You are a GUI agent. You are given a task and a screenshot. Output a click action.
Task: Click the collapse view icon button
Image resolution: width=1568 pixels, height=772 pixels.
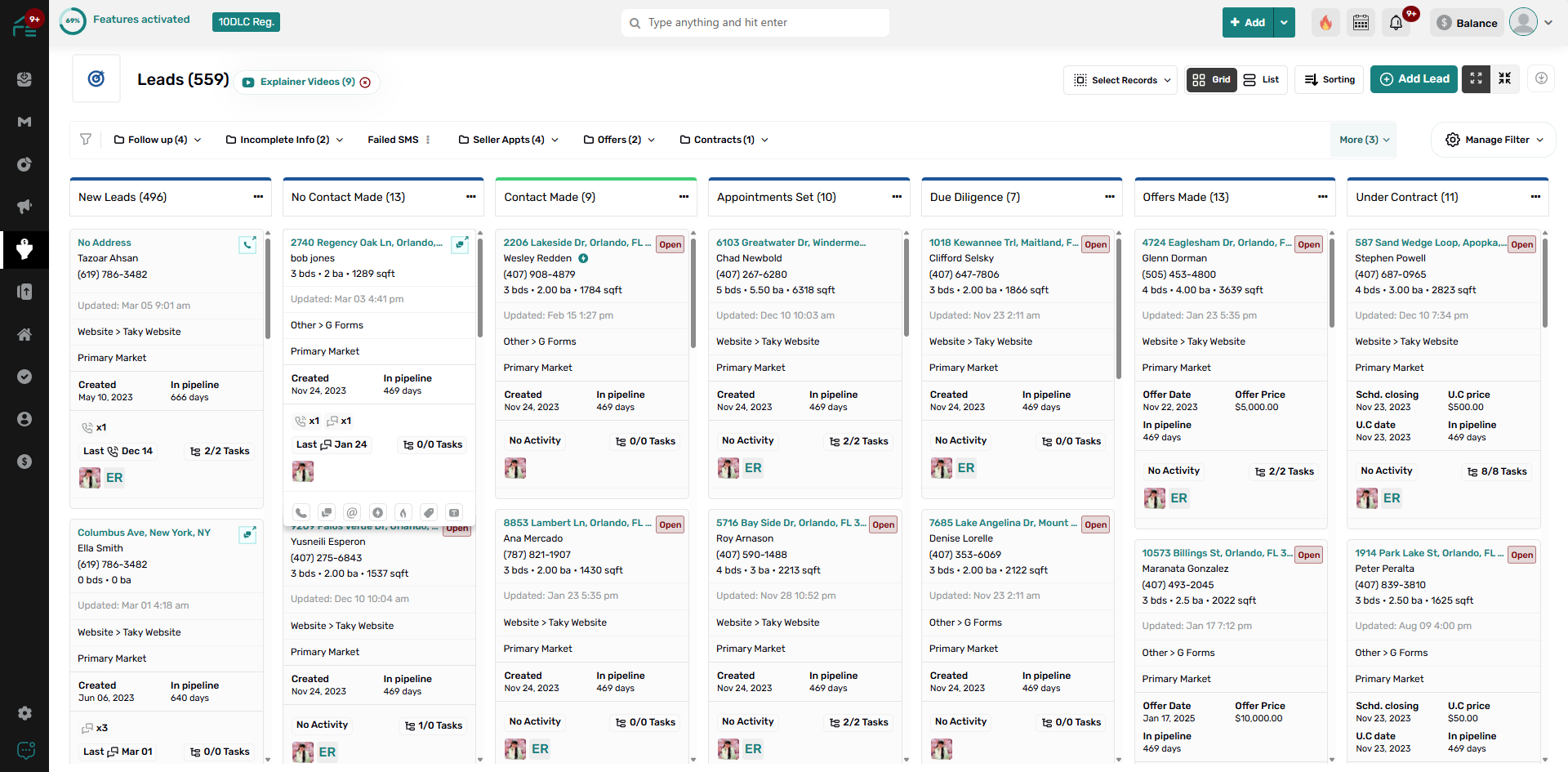point(1505,79)
